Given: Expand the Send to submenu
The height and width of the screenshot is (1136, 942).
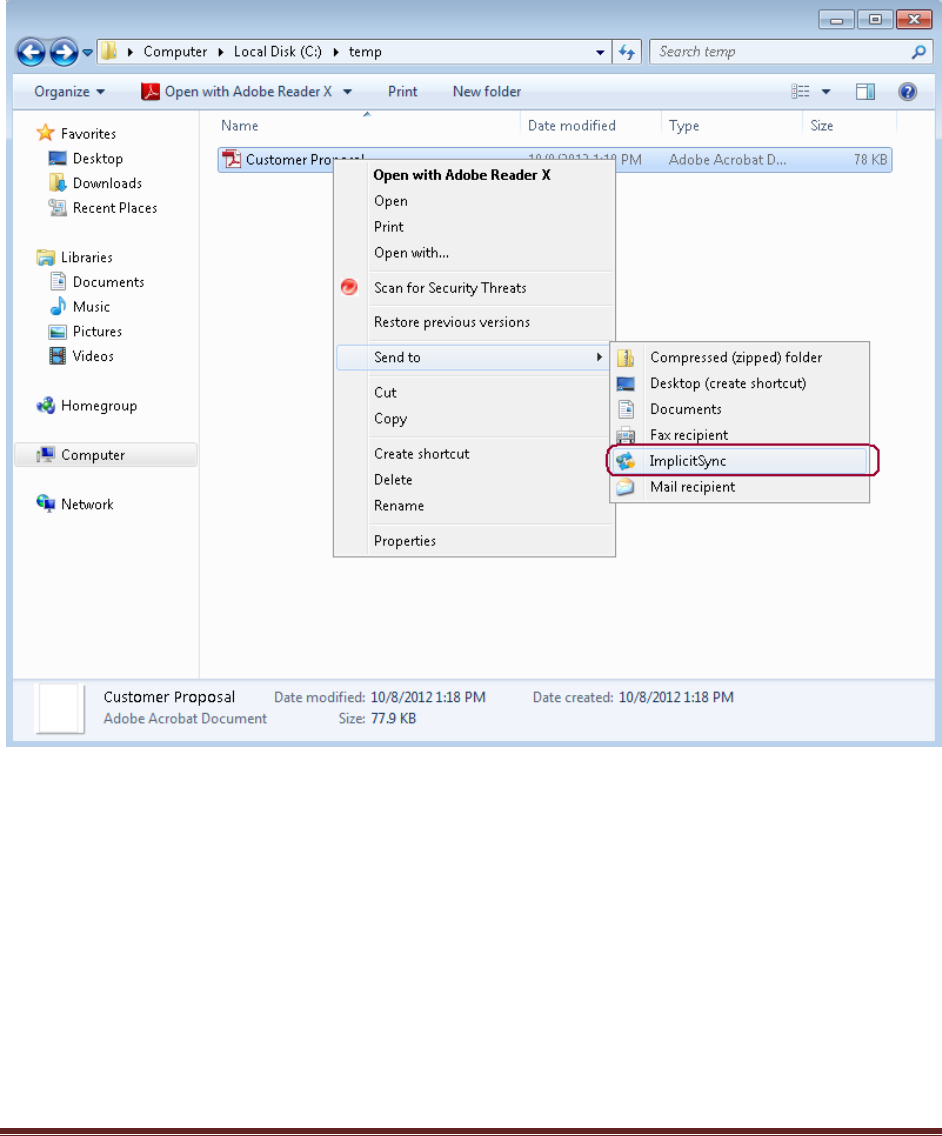Looking at the screenshot, I should click(472, 357).
